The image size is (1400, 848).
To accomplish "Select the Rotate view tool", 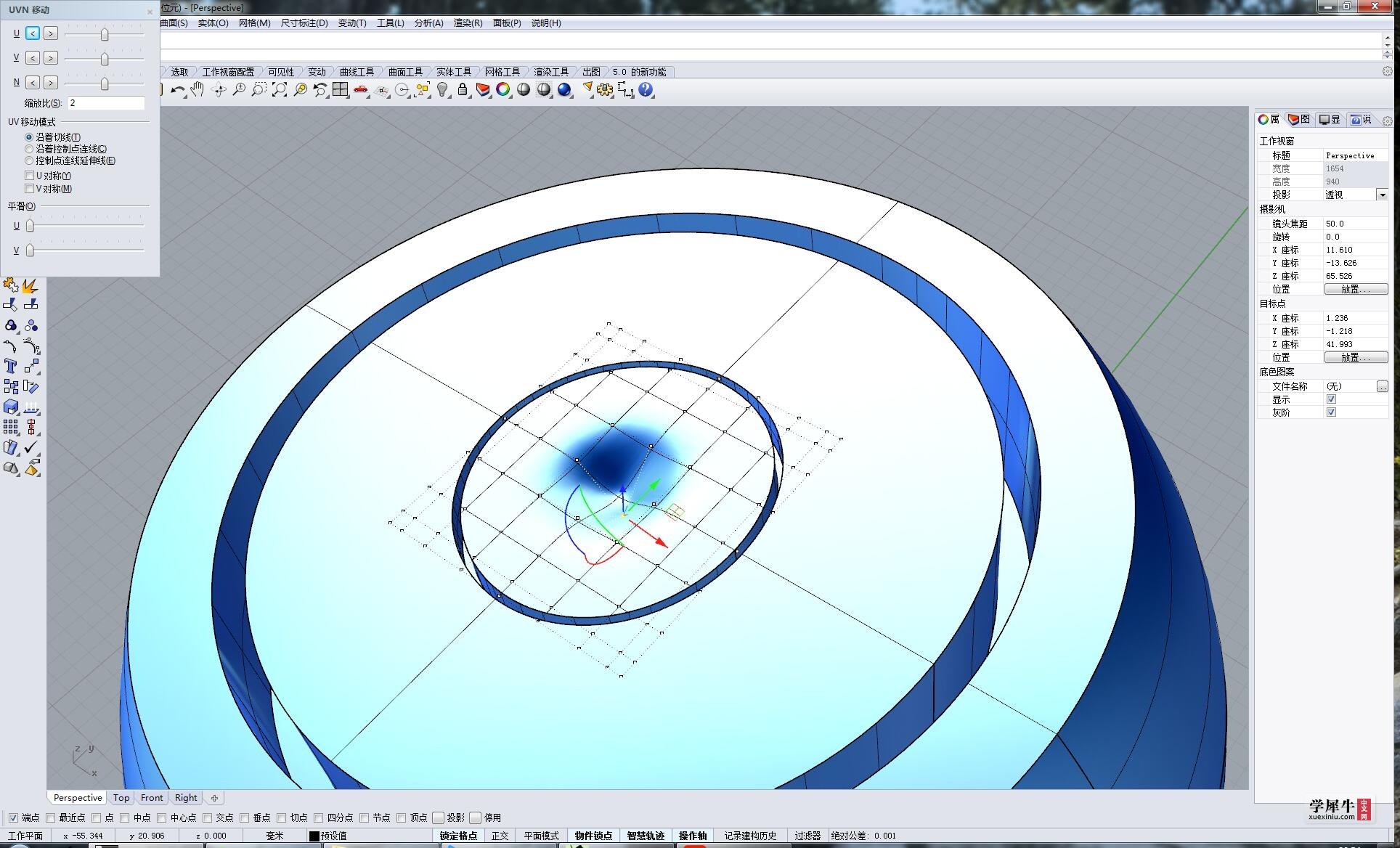I will [x=218, y=90].
